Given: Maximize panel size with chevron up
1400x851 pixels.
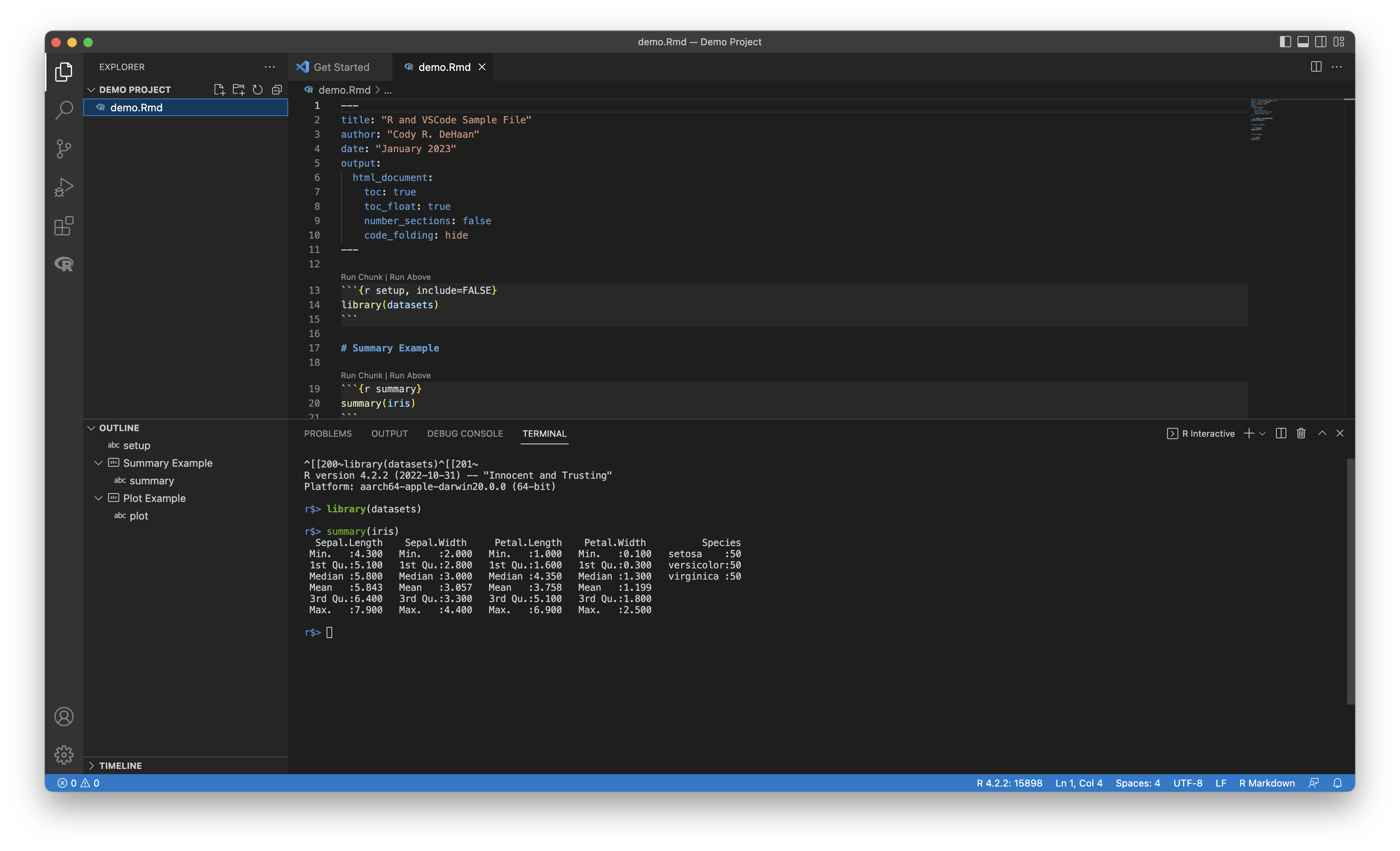Looking at the screenshot, I should click(1322, 434).
